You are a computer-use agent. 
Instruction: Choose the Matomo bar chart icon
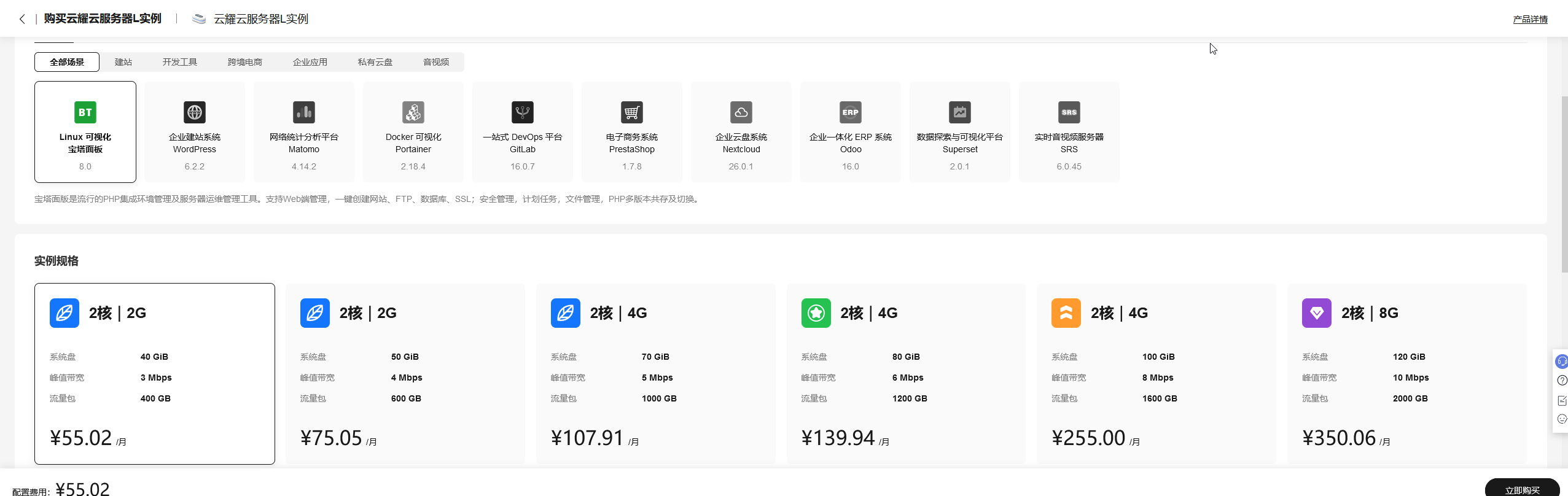click(x=304, y=112)
